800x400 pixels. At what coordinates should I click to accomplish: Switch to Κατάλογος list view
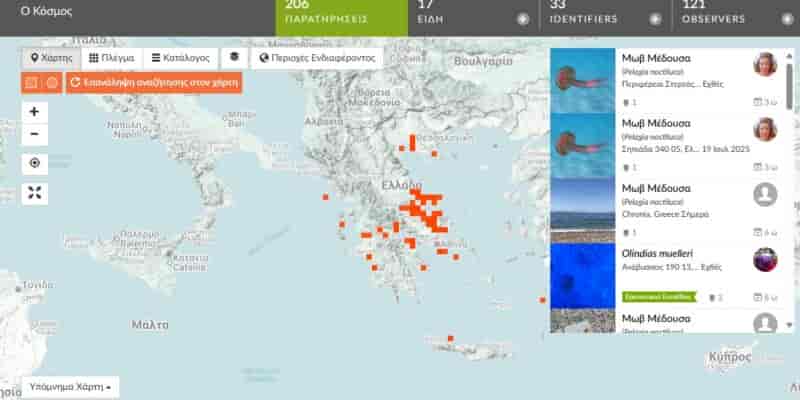click(180, 58)
